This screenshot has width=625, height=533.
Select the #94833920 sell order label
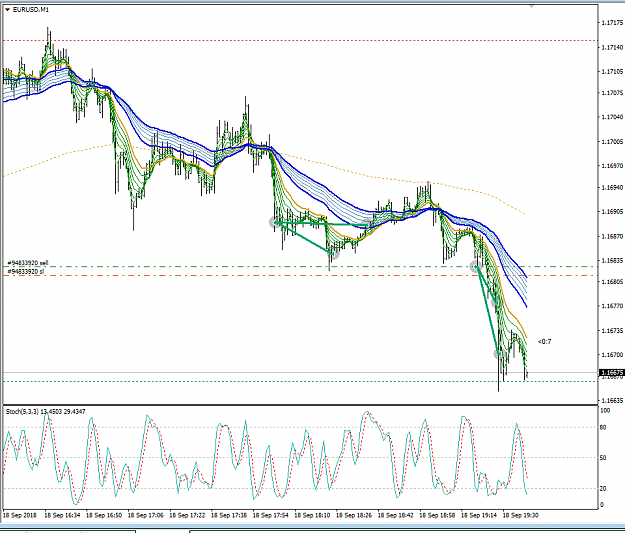28,263
